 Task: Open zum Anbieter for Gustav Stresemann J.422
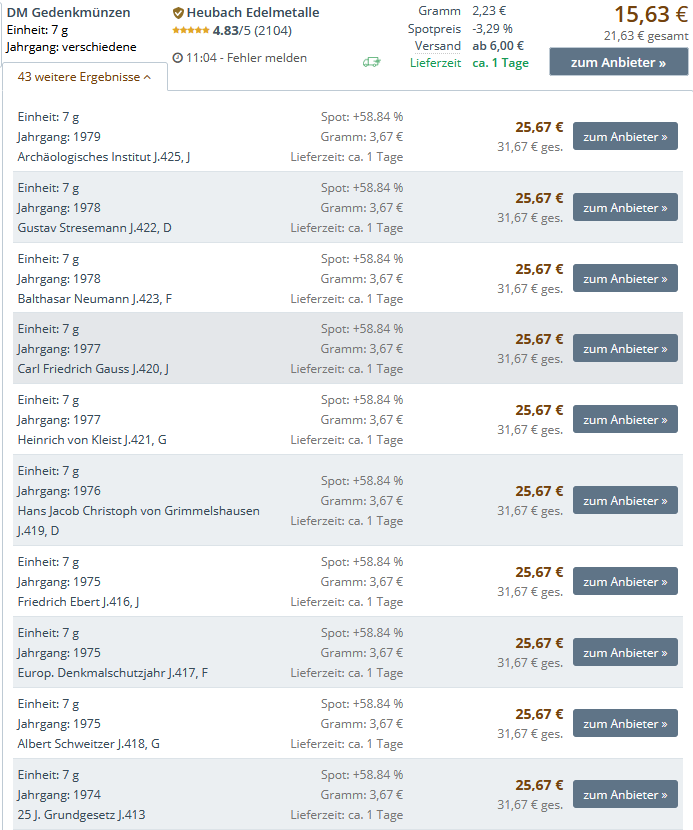(x=625, y=208)
